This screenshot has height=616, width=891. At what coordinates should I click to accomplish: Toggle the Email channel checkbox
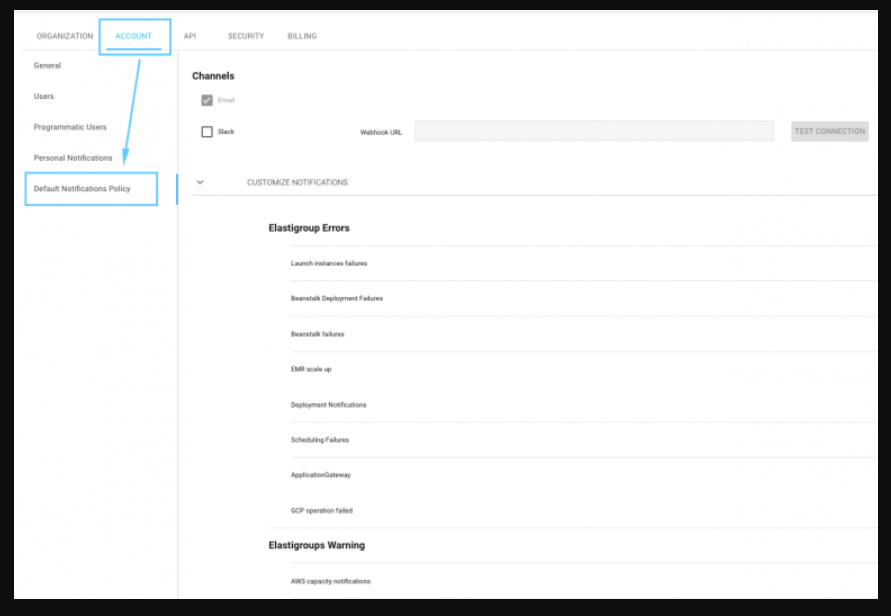[x=207, y=101]
